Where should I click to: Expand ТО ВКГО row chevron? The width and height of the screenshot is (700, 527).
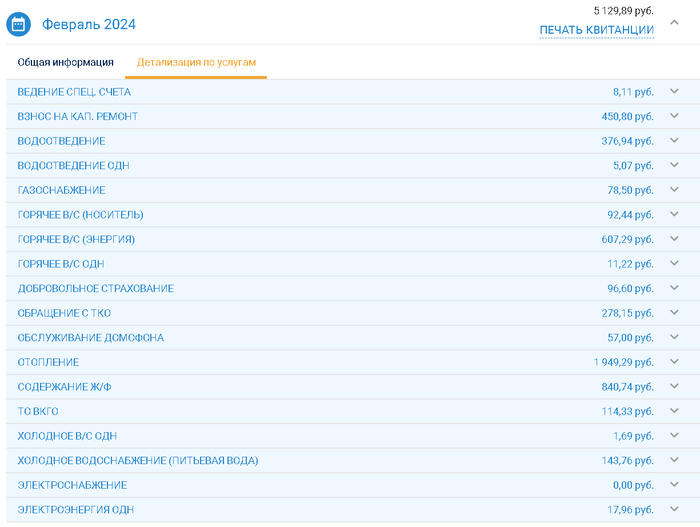[x=674, y=411]
